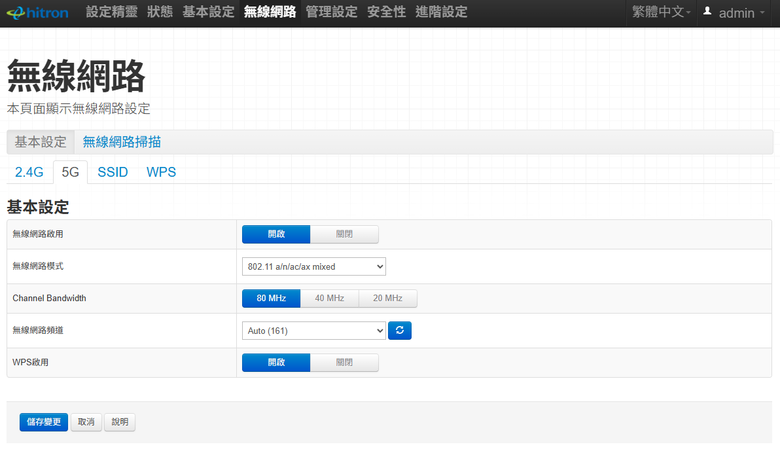
Task: Click the 說明 button
Action: tap(120, 422)
